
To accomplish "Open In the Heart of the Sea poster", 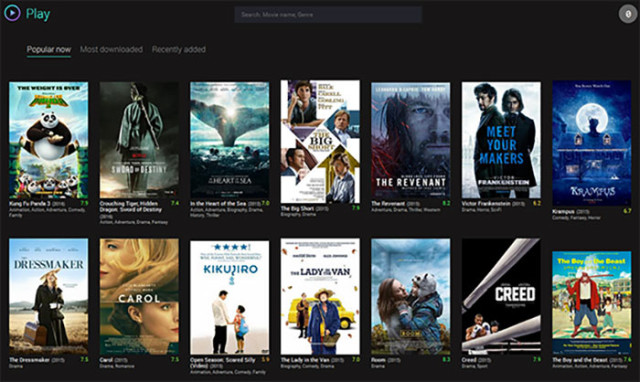I will (230, 140).
